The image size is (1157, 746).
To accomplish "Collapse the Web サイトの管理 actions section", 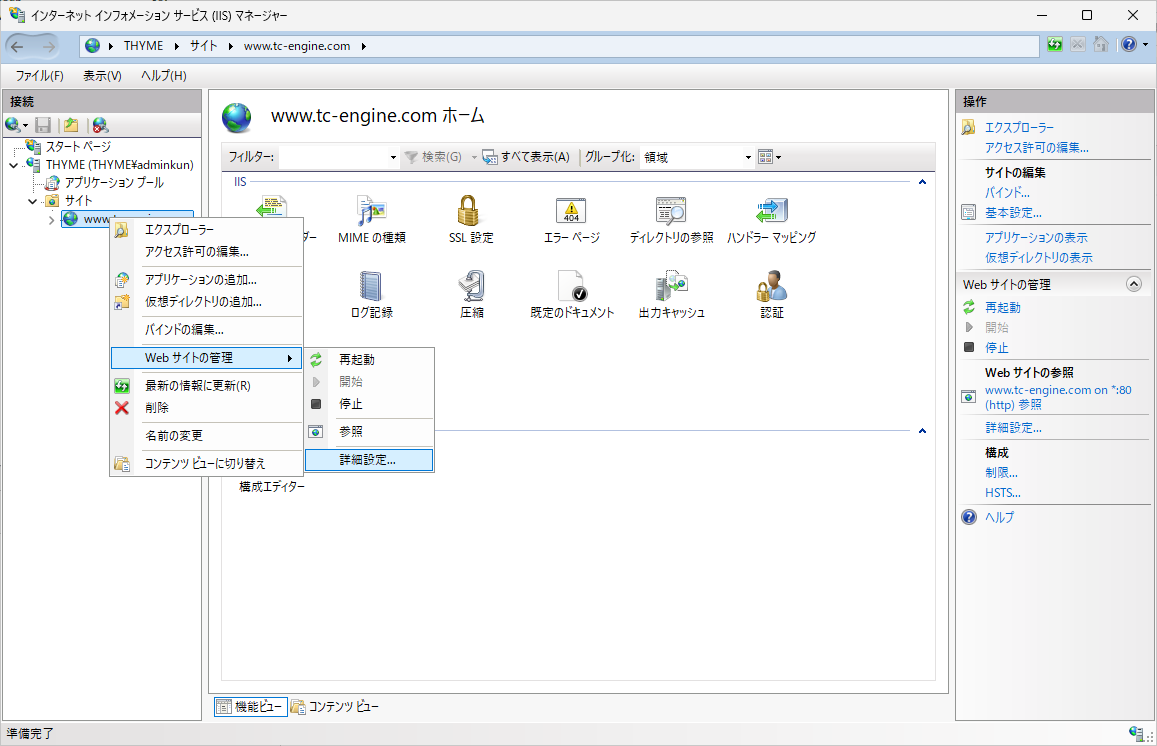I will [x=1133, y=284].
